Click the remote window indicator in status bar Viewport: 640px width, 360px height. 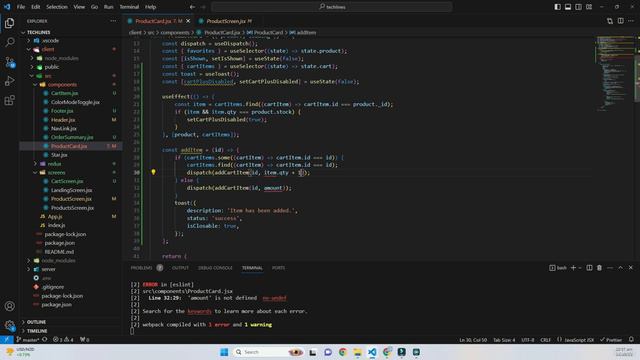click(x=7, y=340)
